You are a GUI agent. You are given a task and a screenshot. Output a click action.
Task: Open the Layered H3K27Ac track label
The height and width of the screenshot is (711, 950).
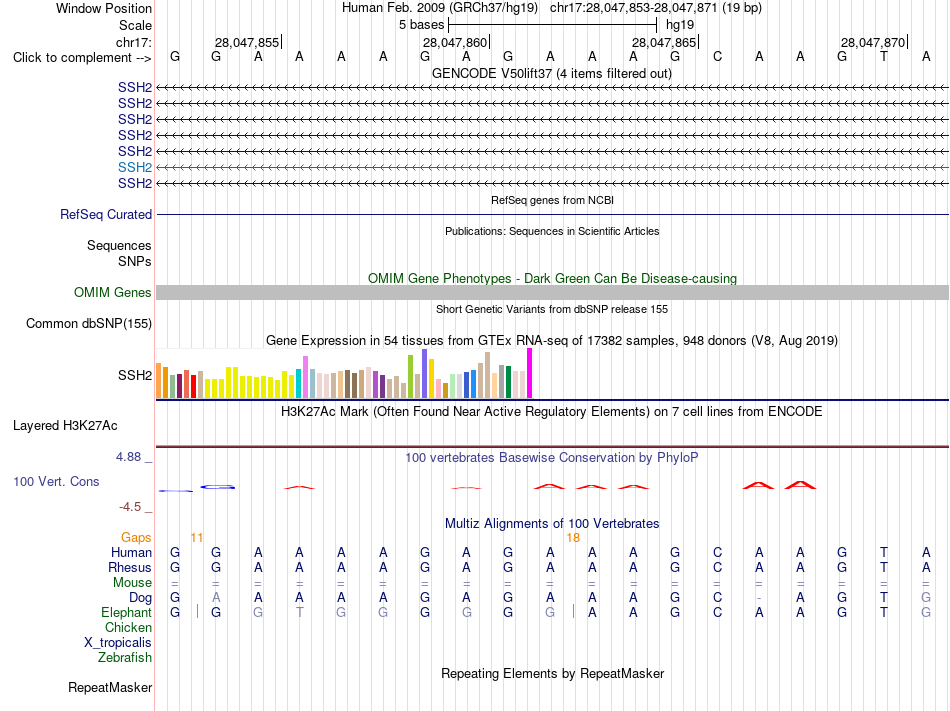pos(65,426)
